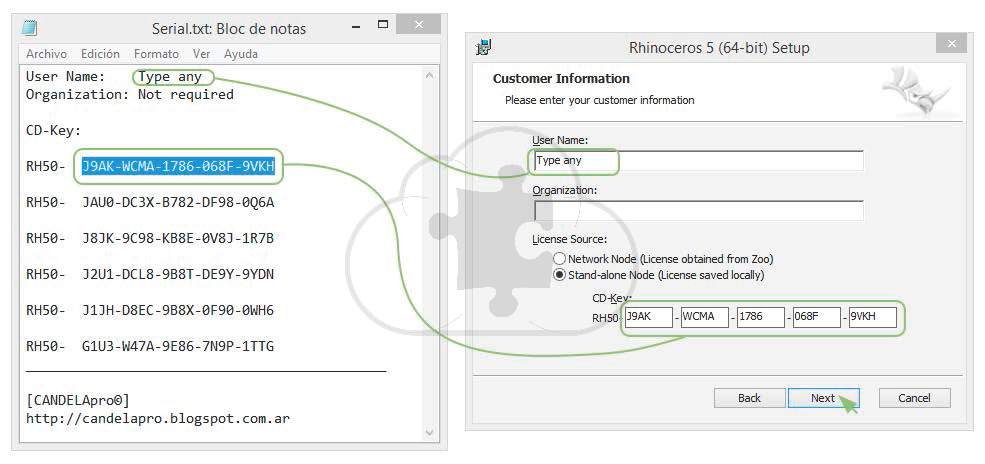
Task: Click the 'CD-Key:' line in Notepad
Action: tap(53, 131)
